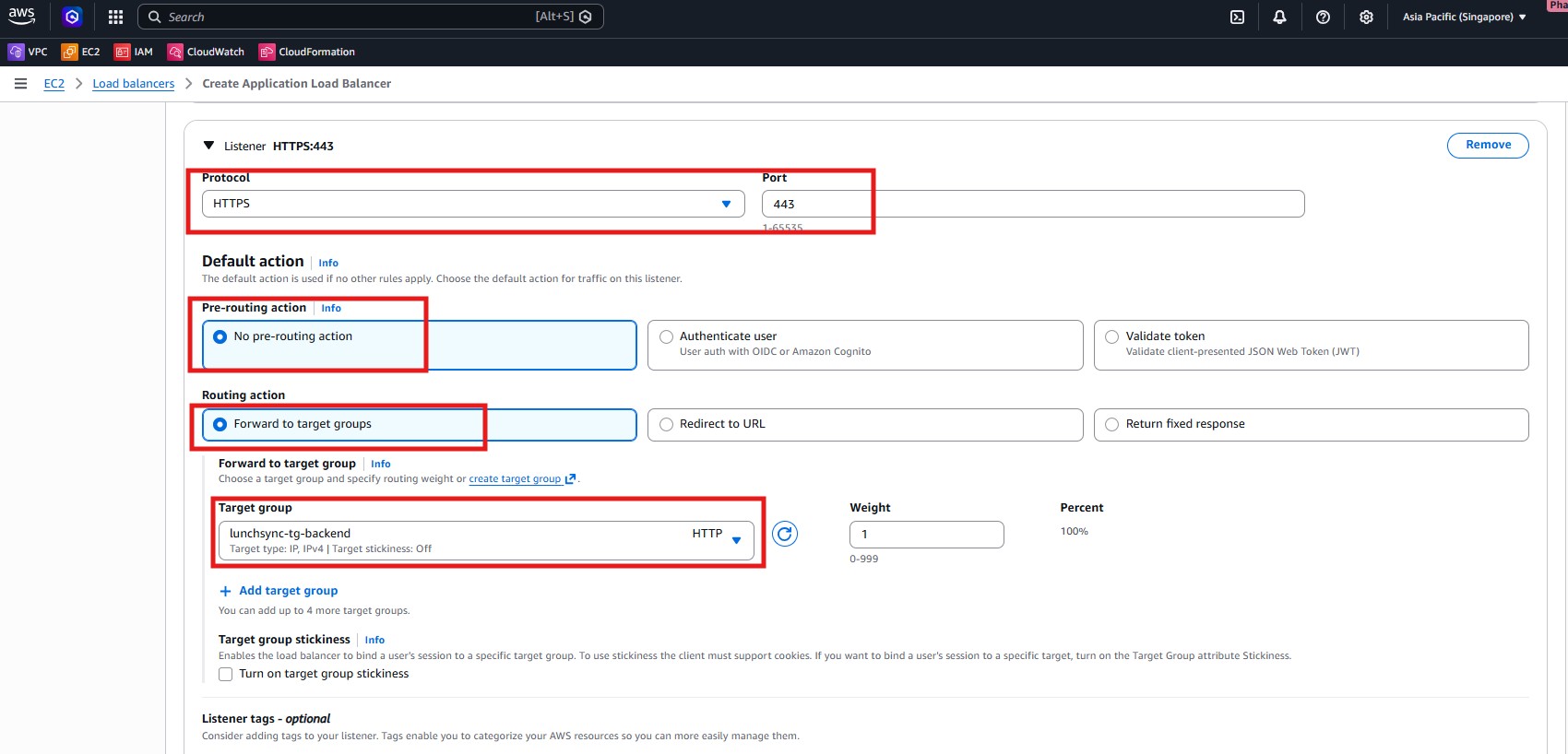
Task: Open the help question mark icon
Action: (x=1323, y=17)
